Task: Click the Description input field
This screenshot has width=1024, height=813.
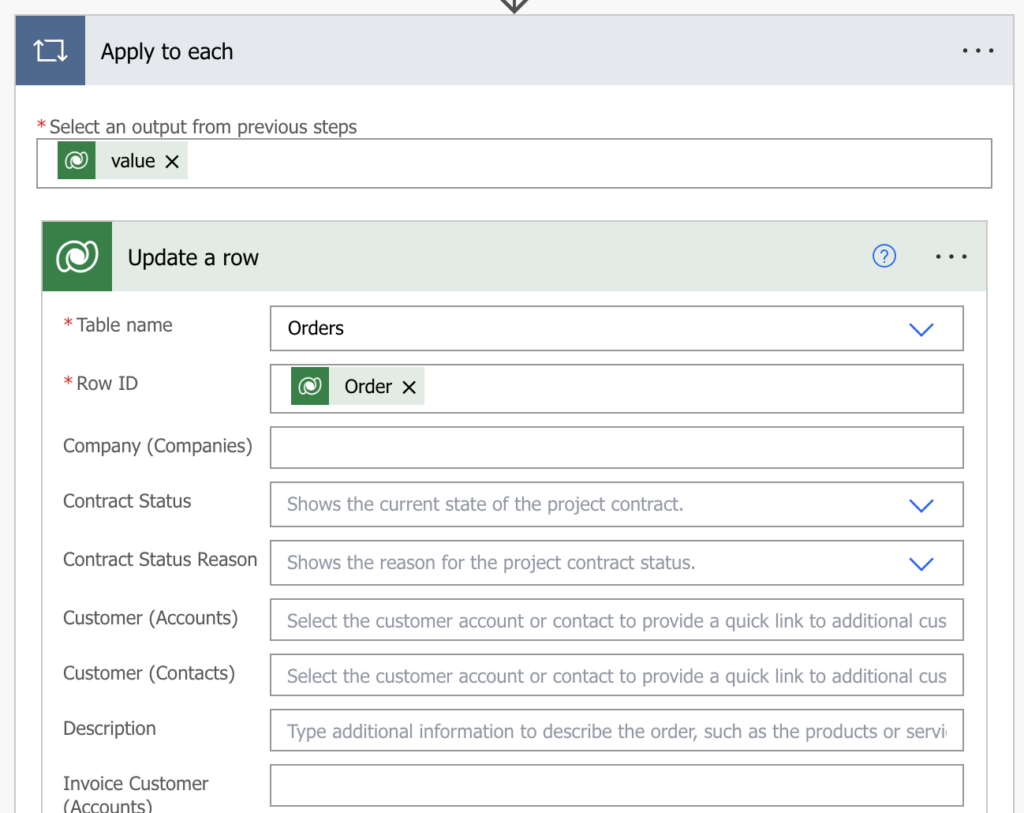Action: [616, 730]
